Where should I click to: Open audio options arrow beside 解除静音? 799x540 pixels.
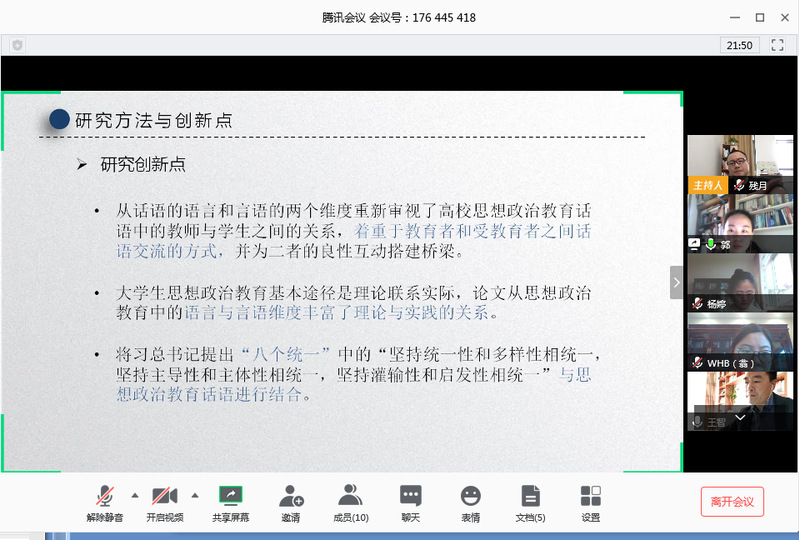(x=134, y=495)
